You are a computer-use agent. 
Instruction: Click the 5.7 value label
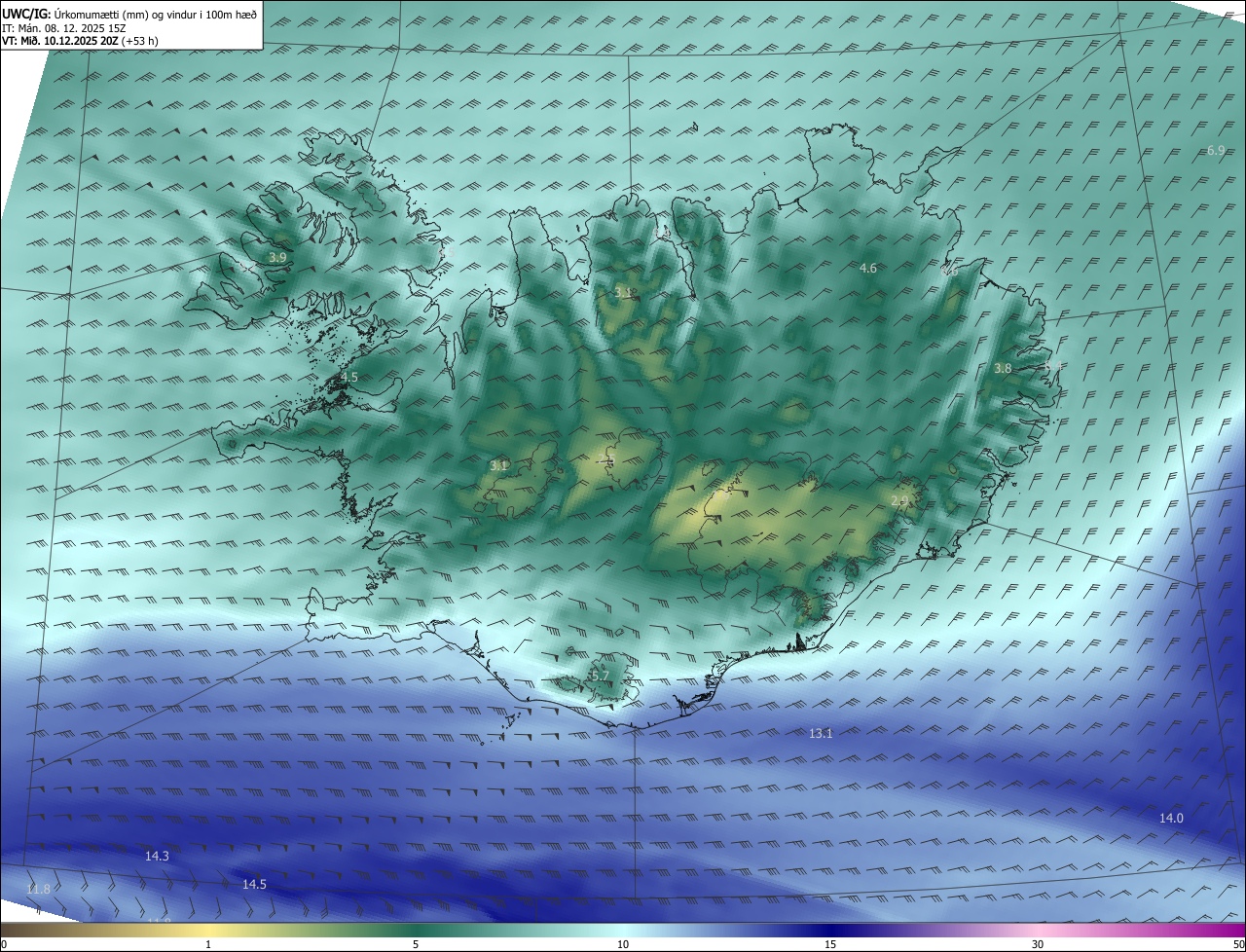(600, 676)
